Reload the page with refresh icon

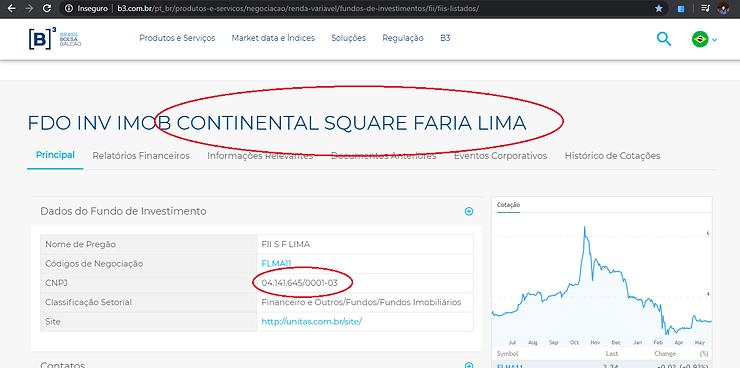[47, 8]
